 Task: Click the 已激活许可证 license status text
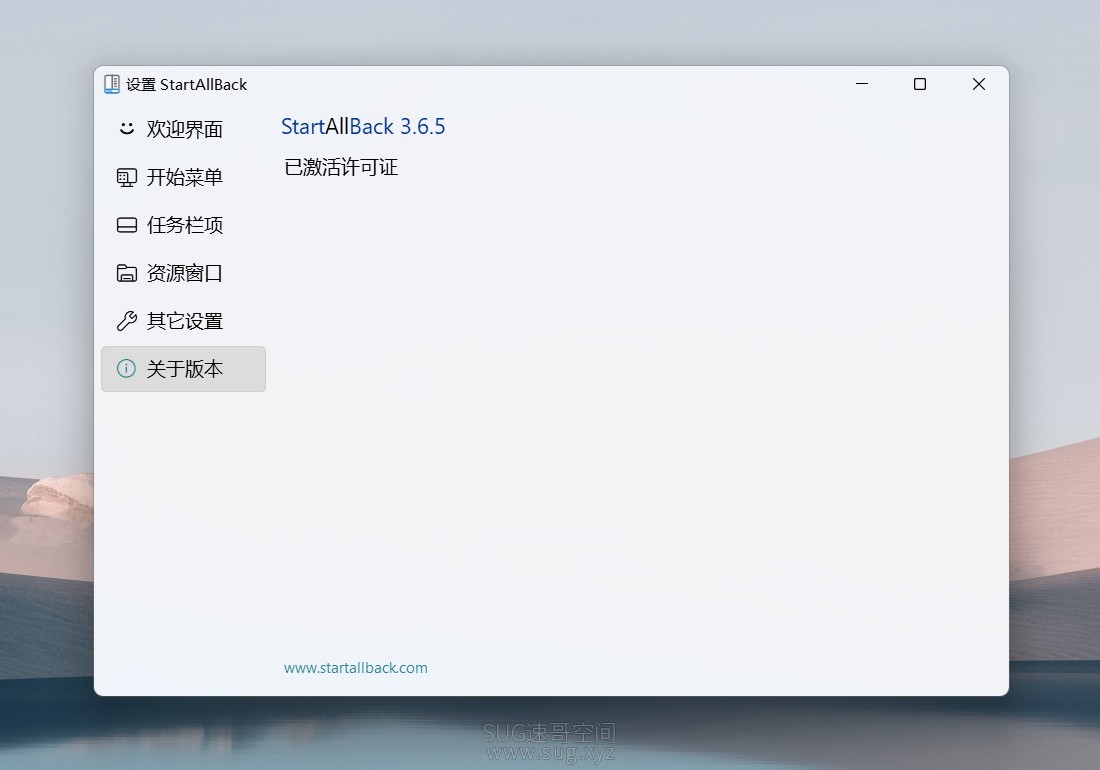pos(341,167)
